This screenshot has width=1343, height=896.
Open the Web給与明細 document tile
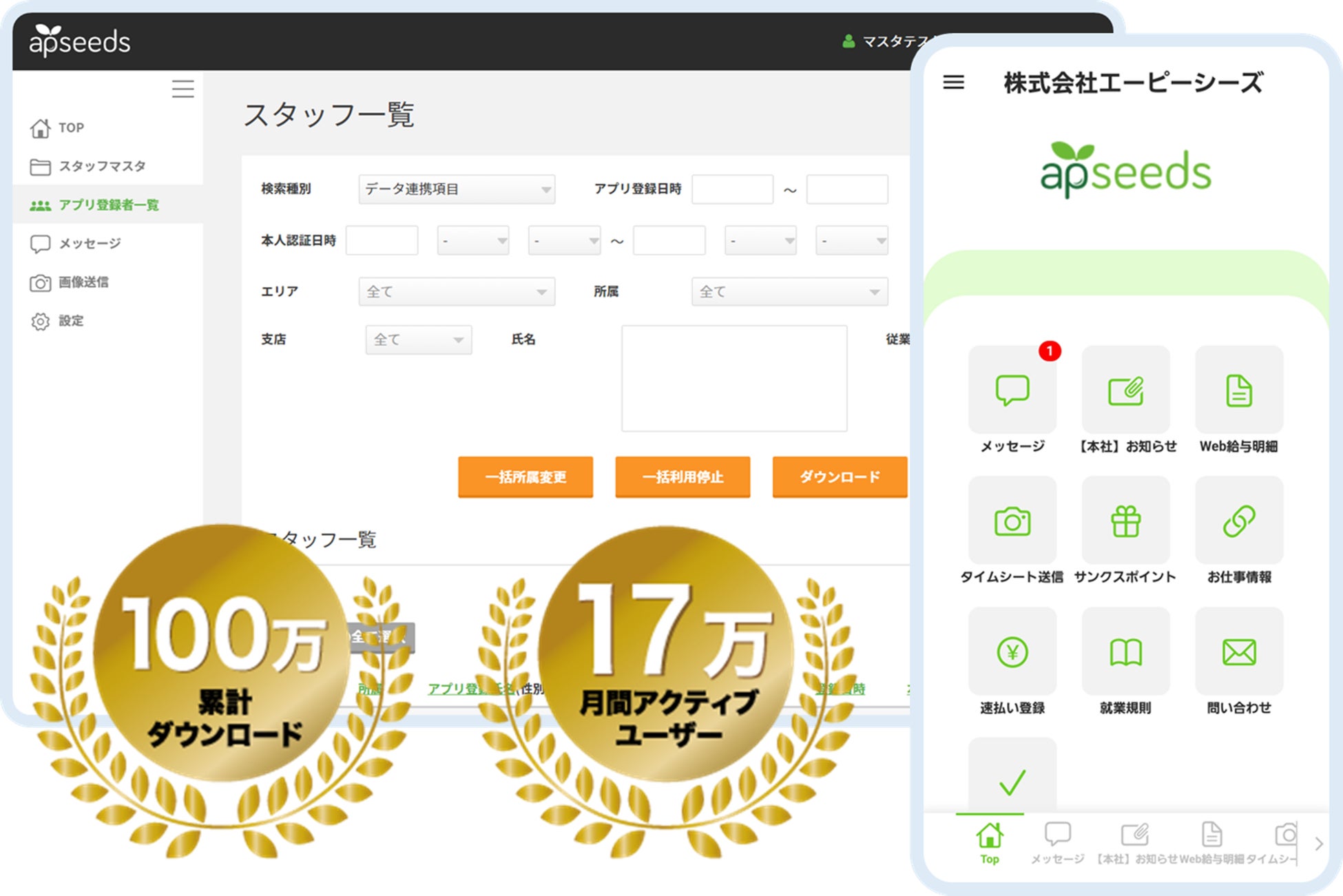click(x=1238, y=390)
